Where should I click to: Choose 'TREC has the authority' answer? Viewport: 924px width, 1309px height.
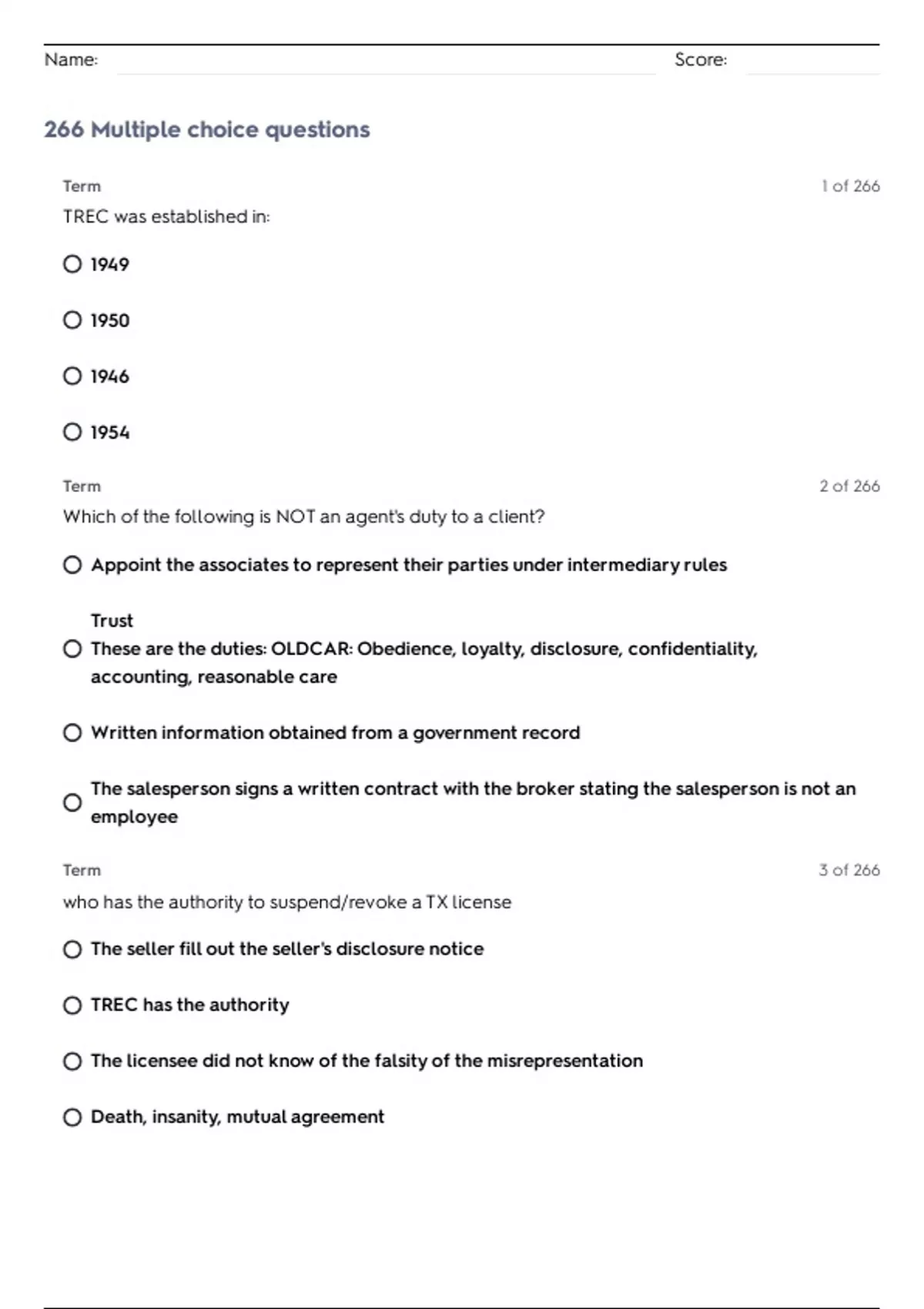[72, 1006]
